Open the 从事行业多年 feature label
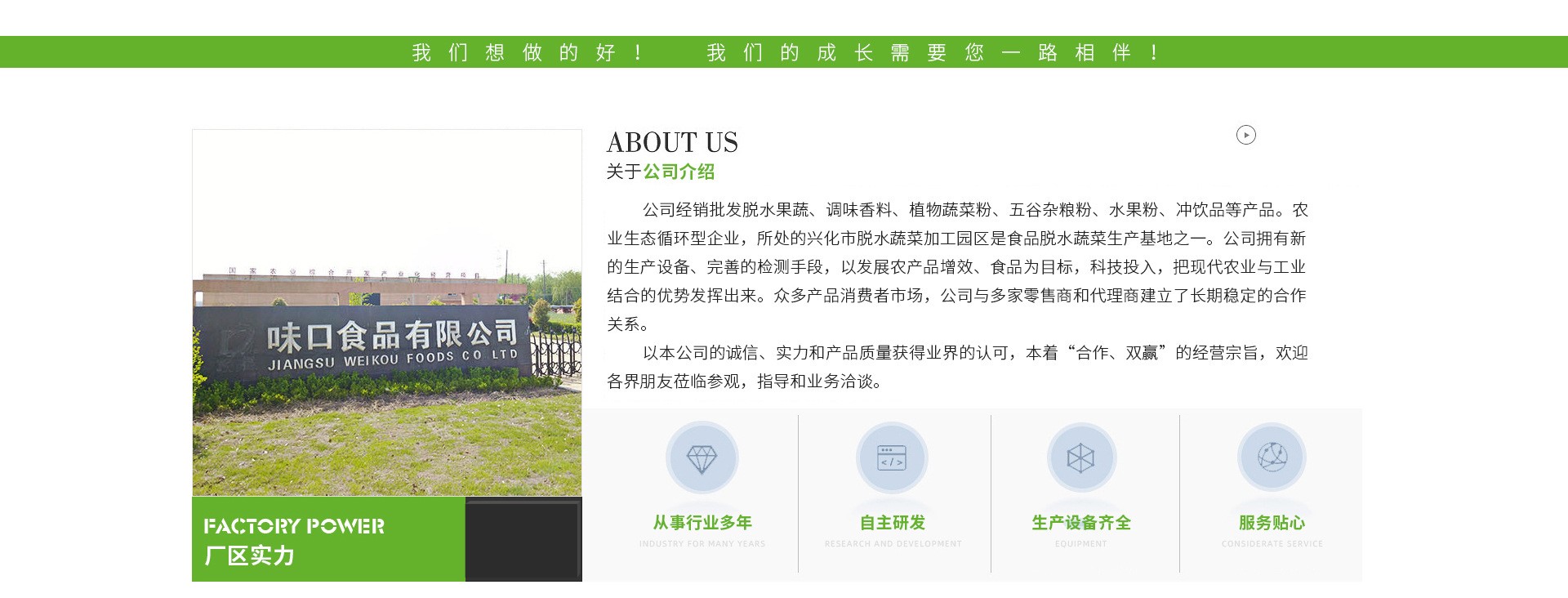 pyautogui.click(x=702, y=523)
